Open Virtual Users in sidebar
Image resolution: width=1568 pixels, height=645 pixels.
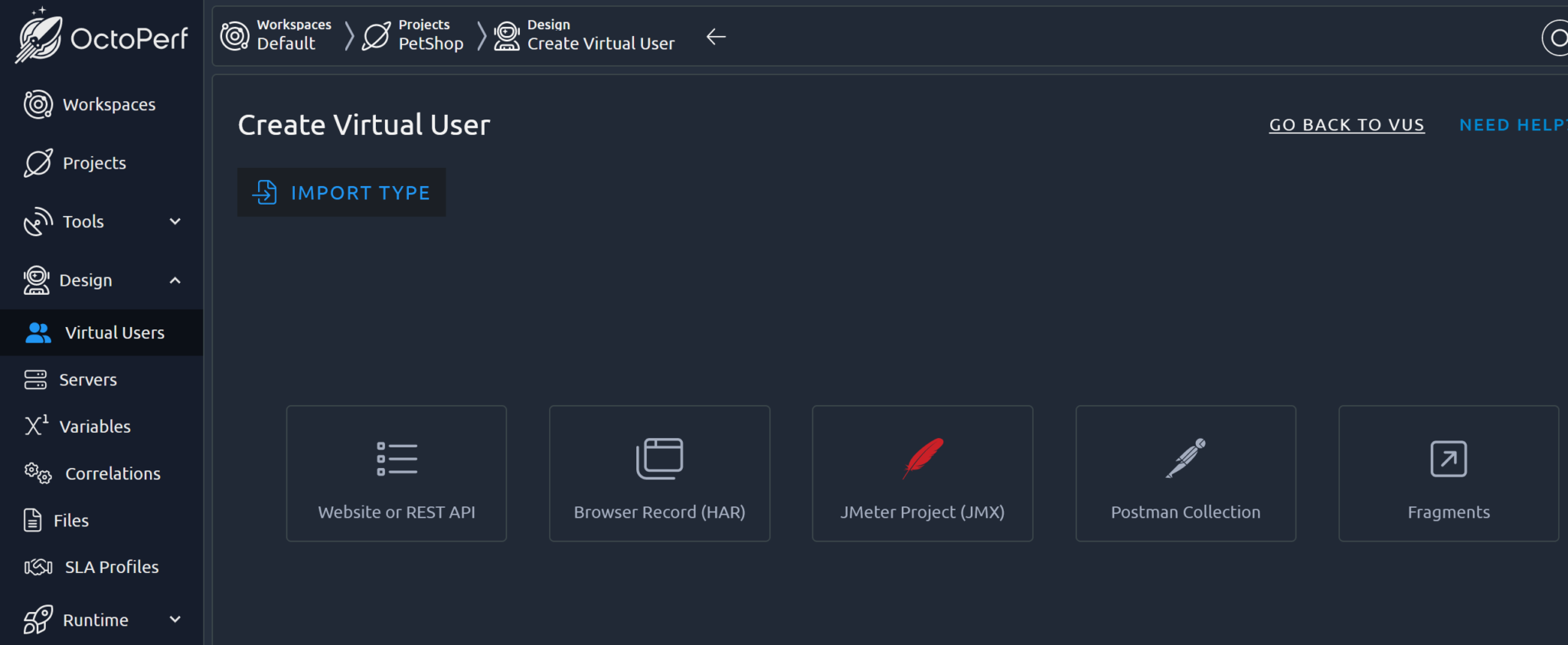114,332
